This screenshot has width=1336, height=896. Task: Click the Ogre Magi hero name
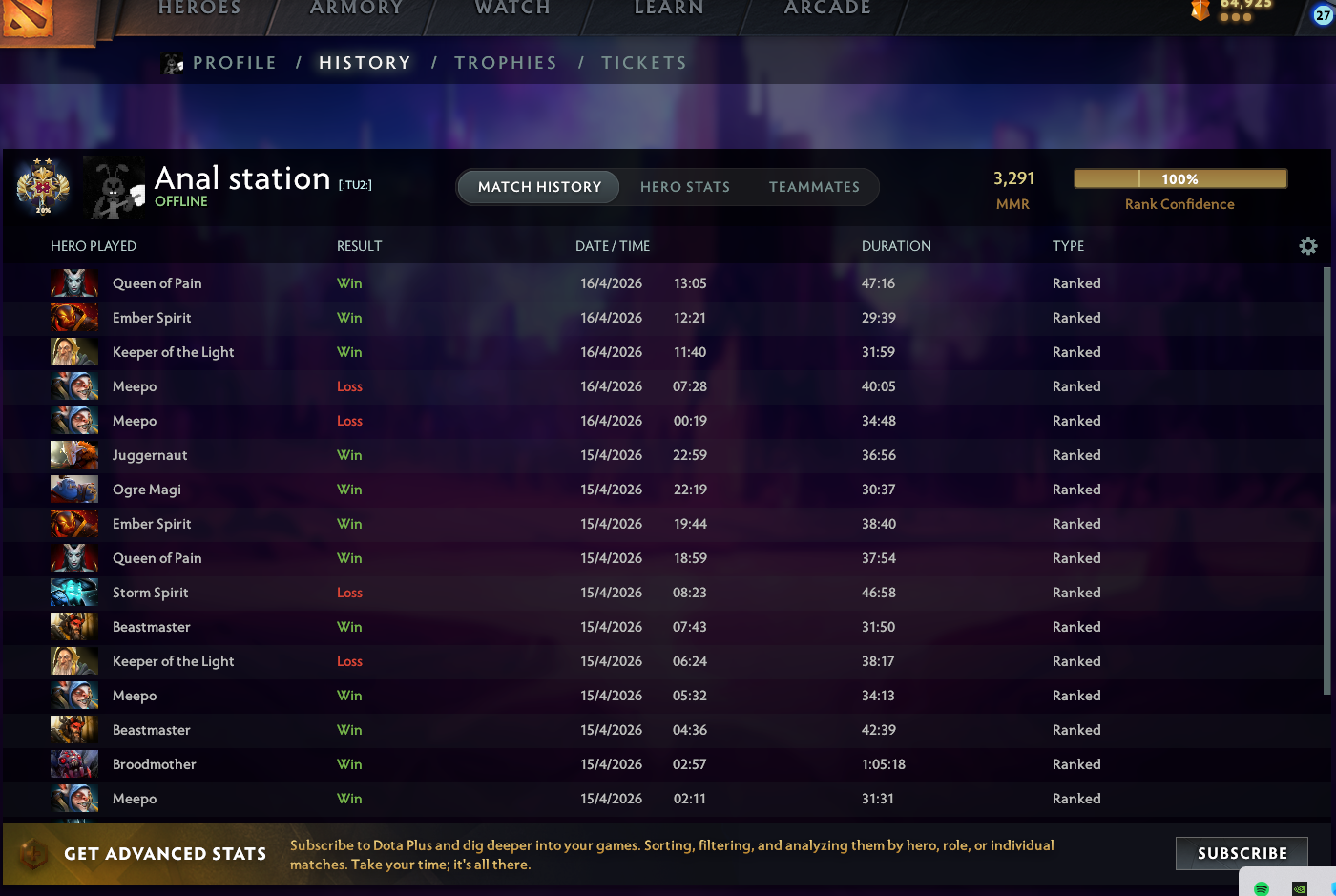click(147, 490)
